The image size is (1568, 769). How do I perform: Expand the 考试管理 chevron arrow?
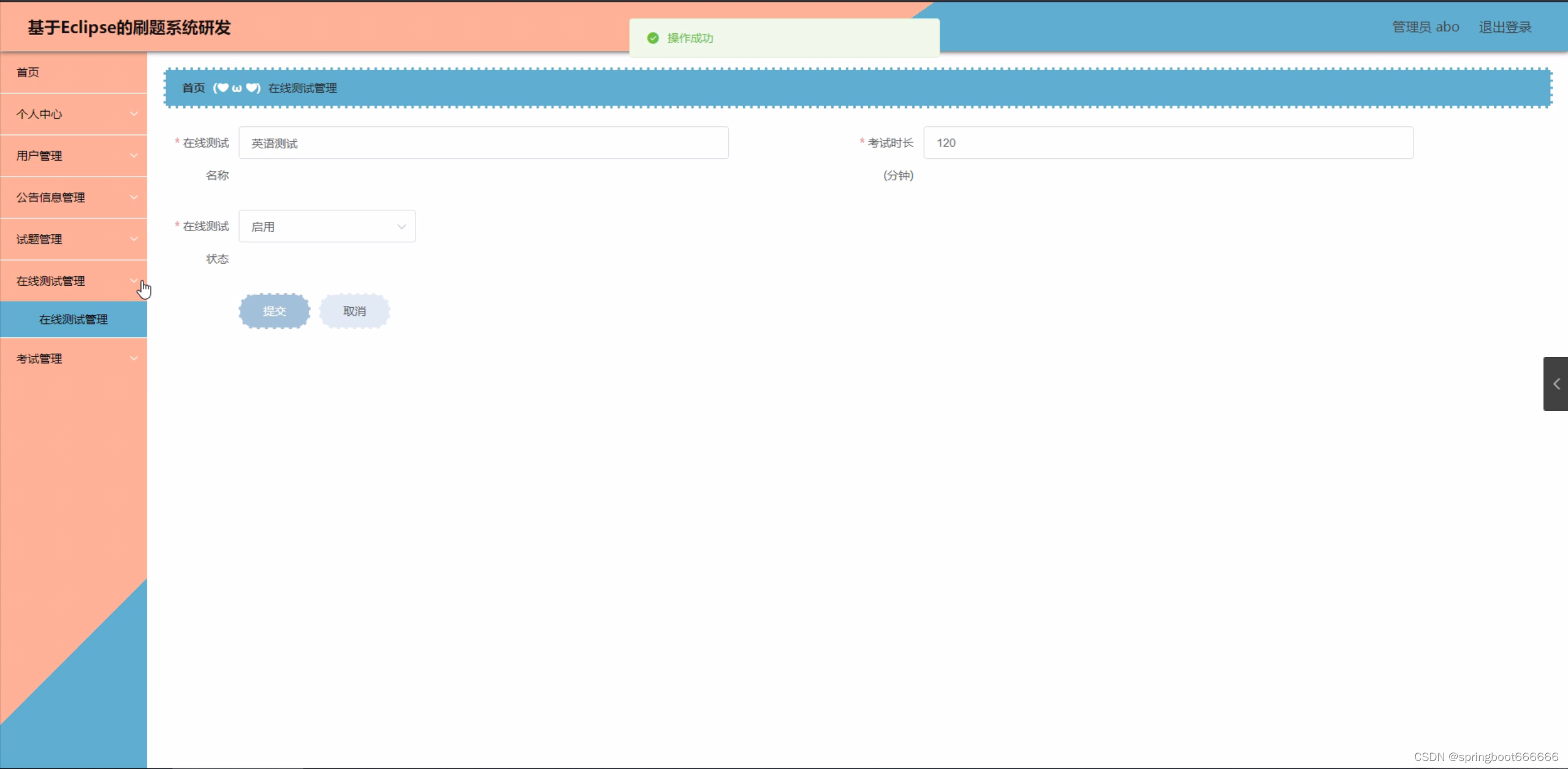134,359
